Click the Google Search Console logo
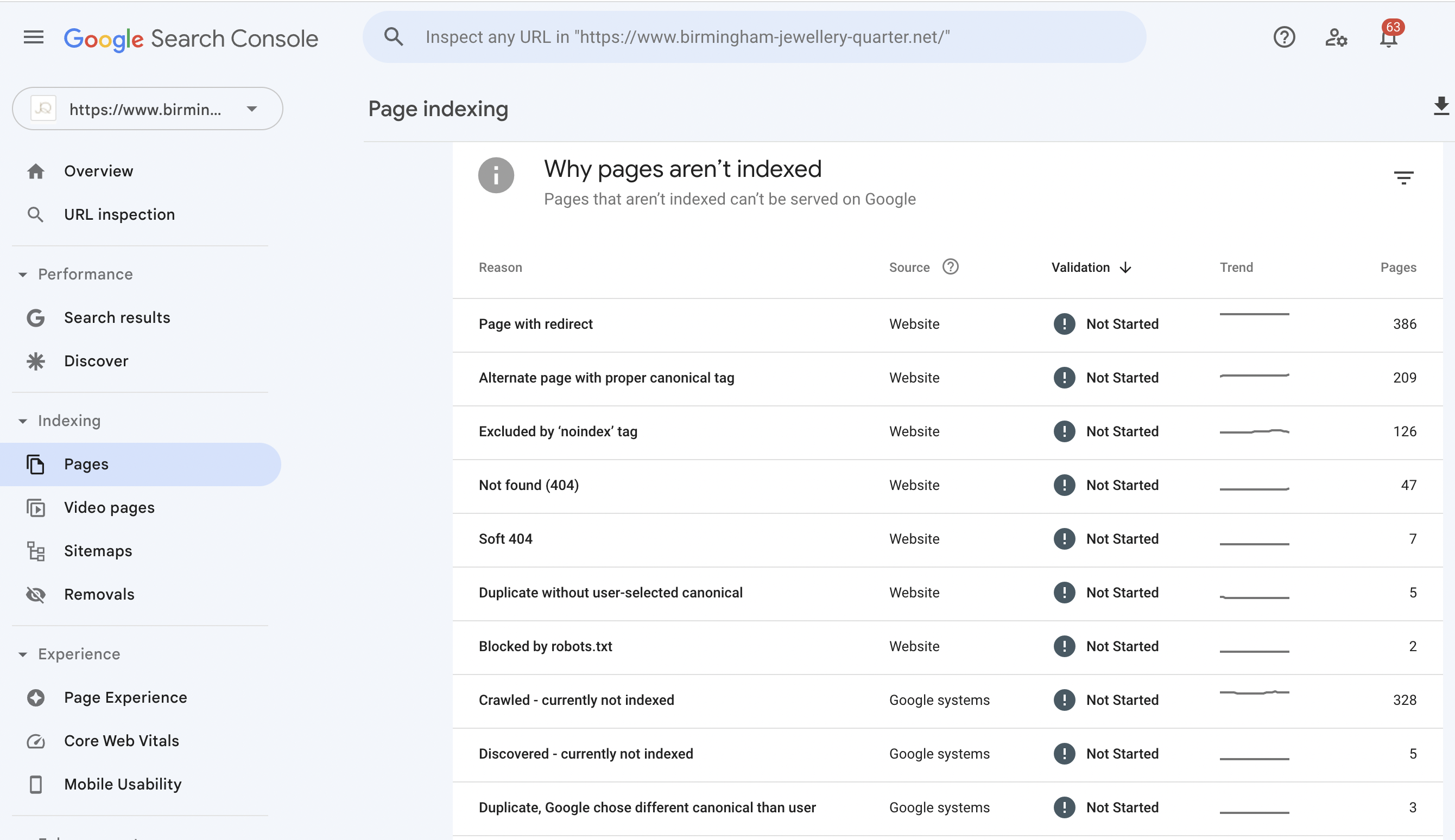 coord(191,39)
